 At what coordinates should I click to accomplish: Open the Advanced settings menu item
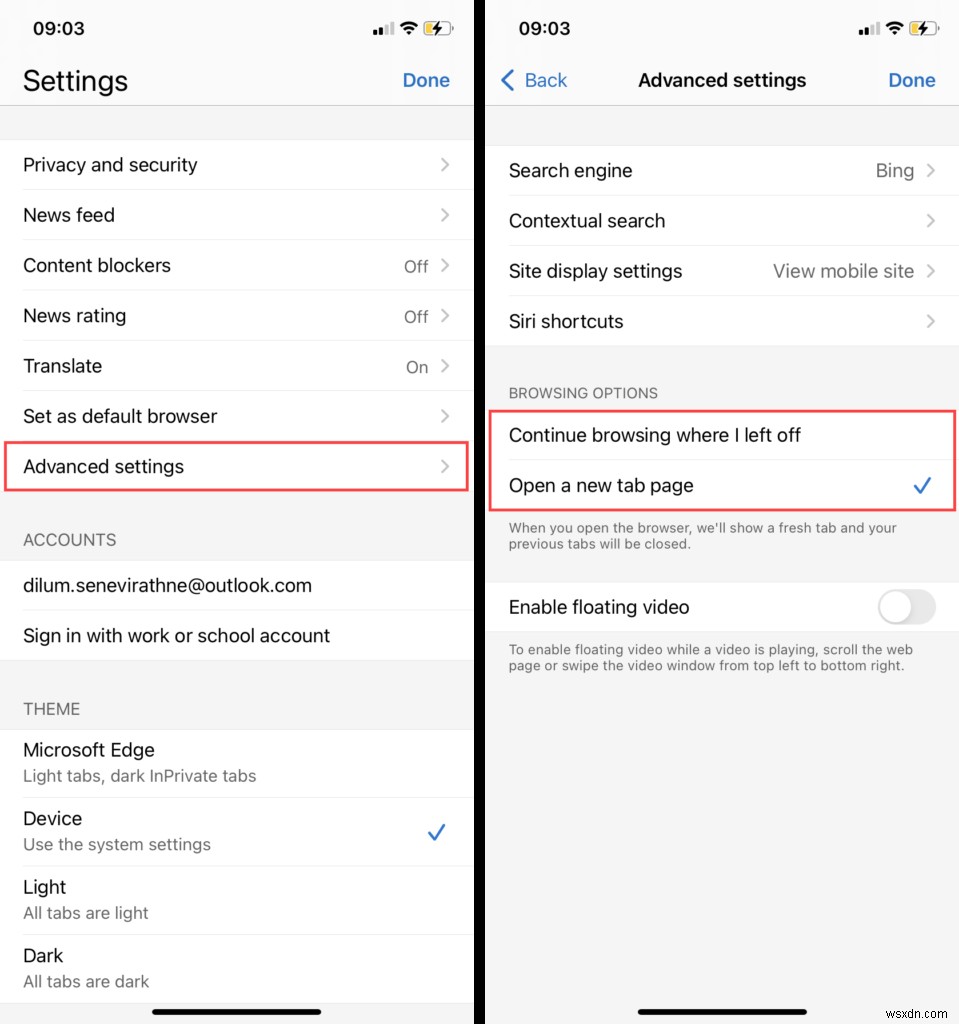(x=236, y=466)
